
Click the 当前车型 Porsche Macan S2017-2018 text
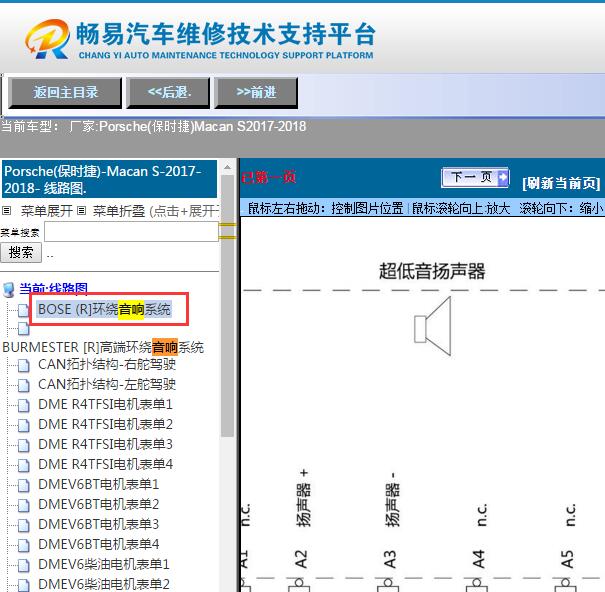tap(154, 127)
